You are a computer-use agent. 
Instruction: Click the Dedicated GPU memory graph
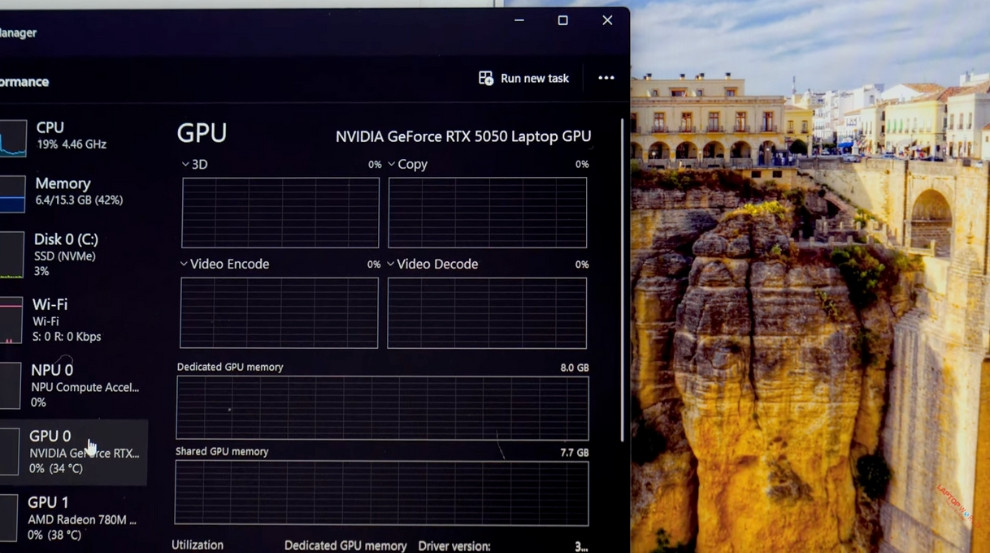point(382,408)
